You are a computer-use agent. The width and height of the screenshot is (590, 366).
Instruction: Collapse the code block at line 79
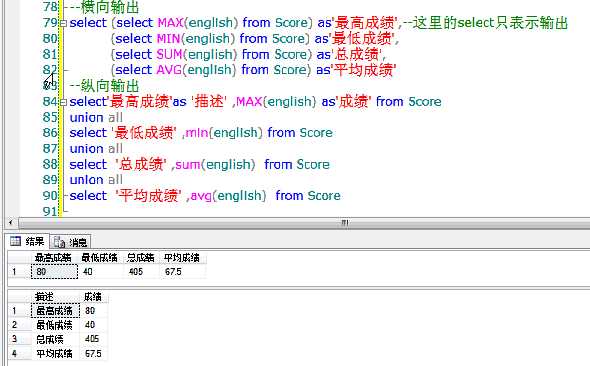pyautogui.click(x=63, y=23)
